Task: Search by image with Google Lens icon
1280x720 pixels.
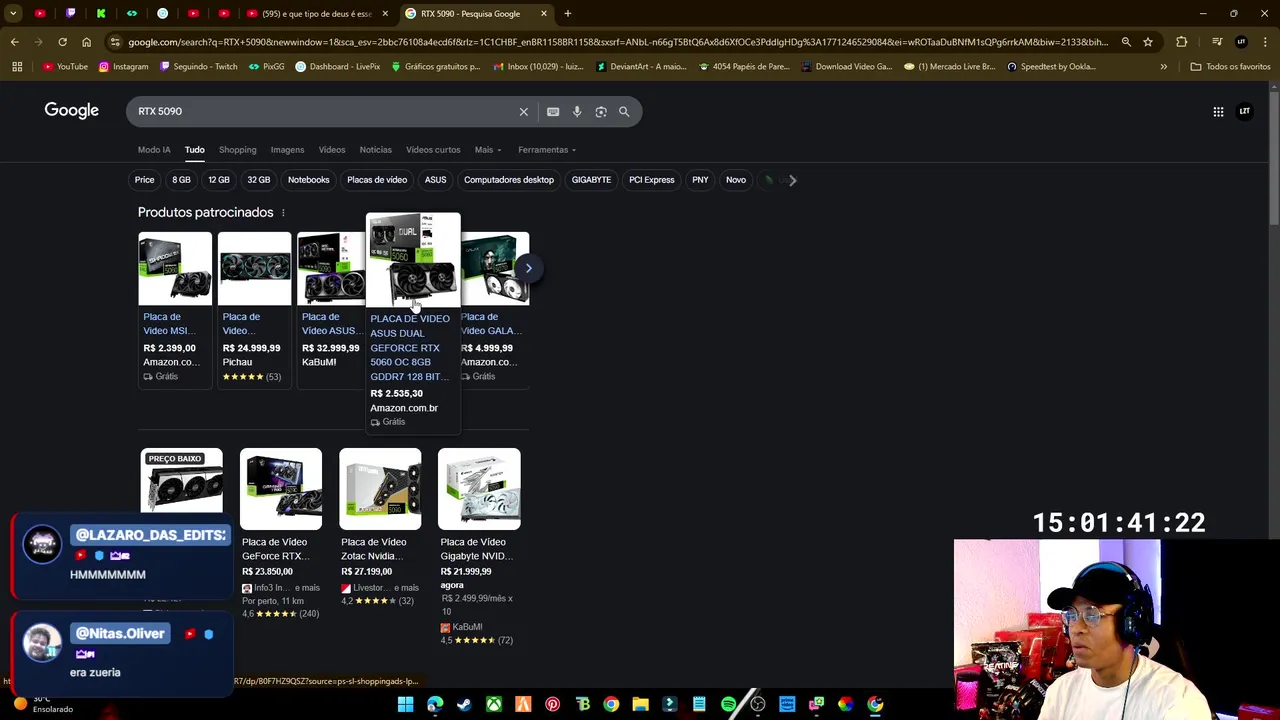Action: (601, 112)
